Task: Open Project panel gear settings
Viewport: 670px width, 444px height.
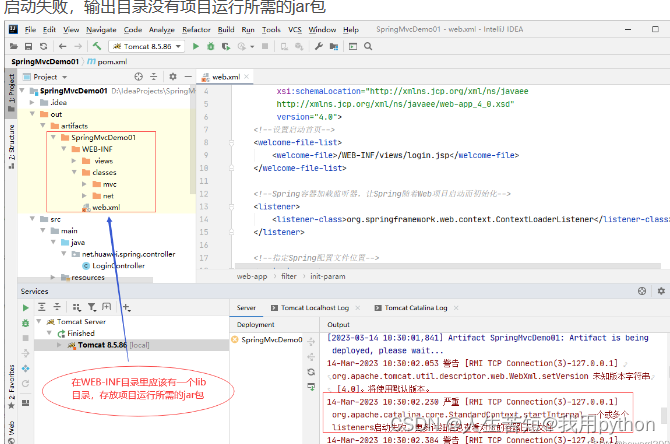Action: click(x=173, y=76)
